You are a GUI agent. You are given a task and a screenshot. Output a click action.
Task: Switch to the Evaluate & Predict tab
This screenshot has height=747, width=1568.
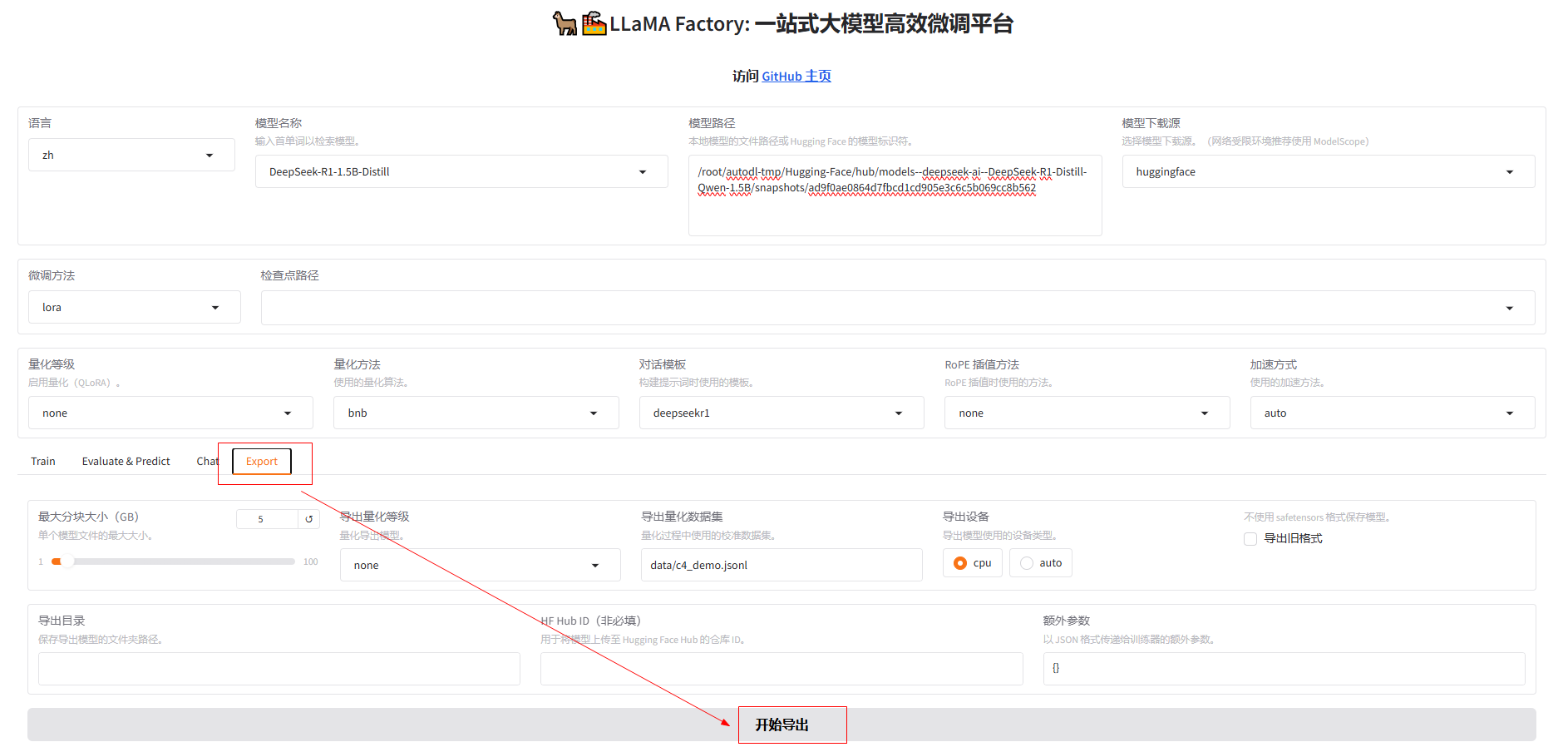point(126,461)
